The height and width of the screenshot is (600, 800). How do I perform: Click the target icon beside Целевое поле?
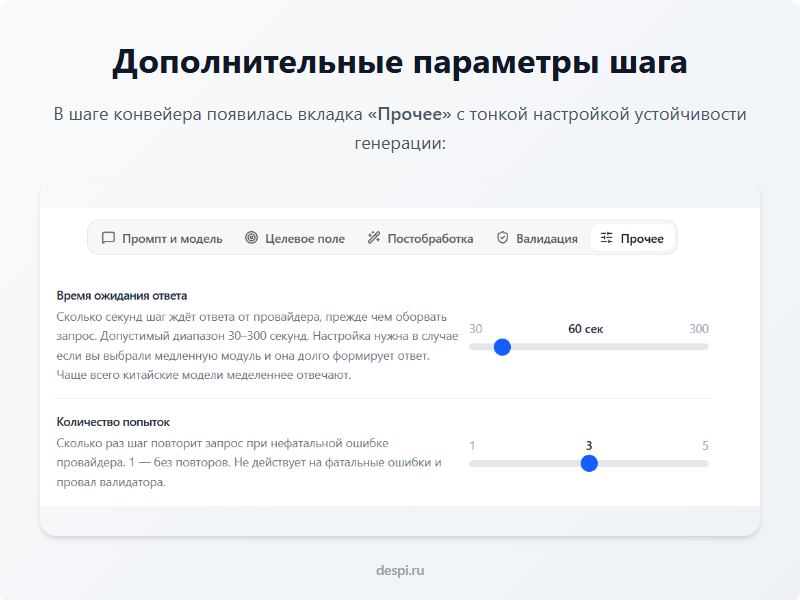(x=252, y=238)
